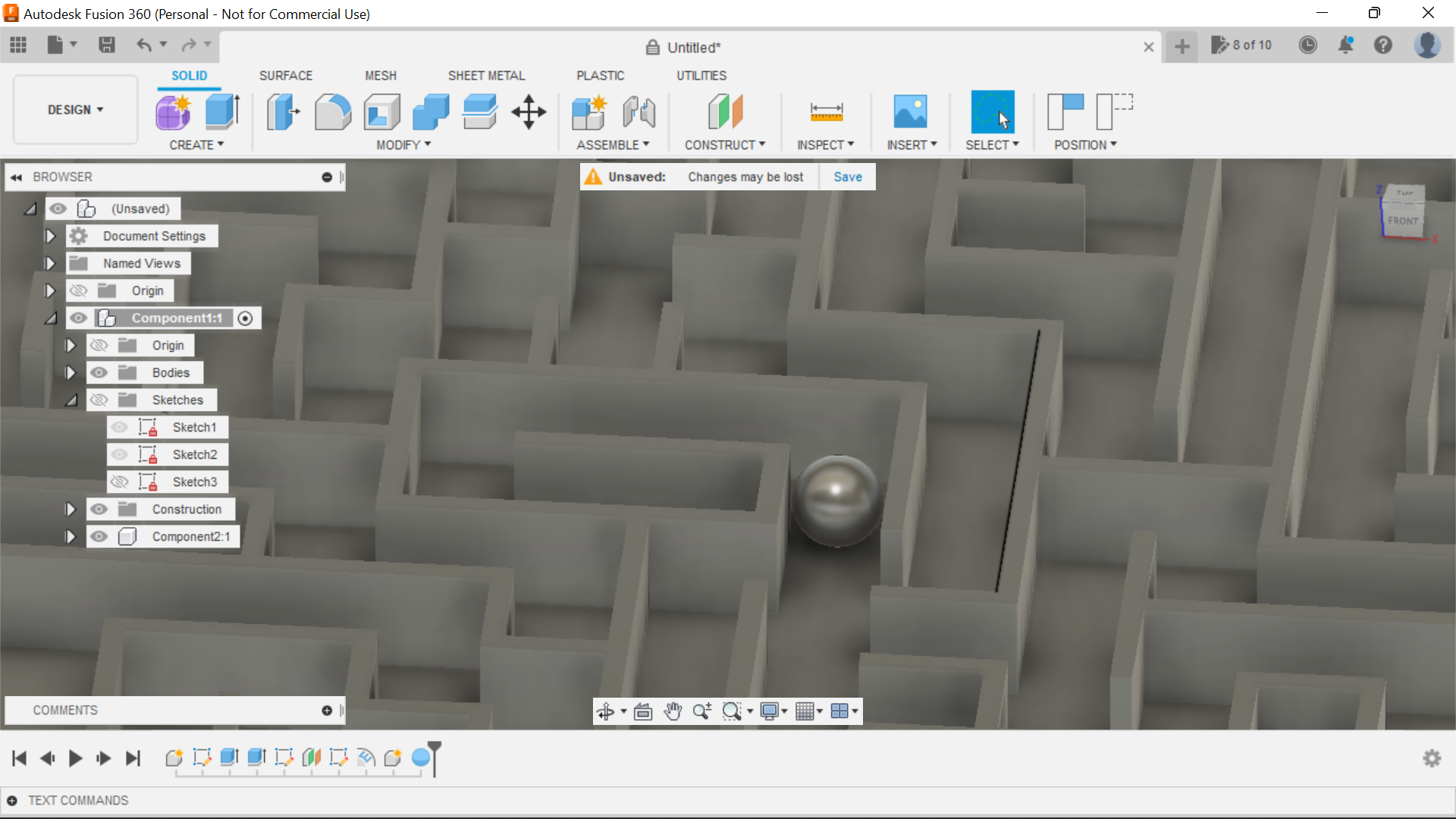Activate the Move/Copy tool
This screenshot has height=819, width=1456.
(x=528, y=111)
